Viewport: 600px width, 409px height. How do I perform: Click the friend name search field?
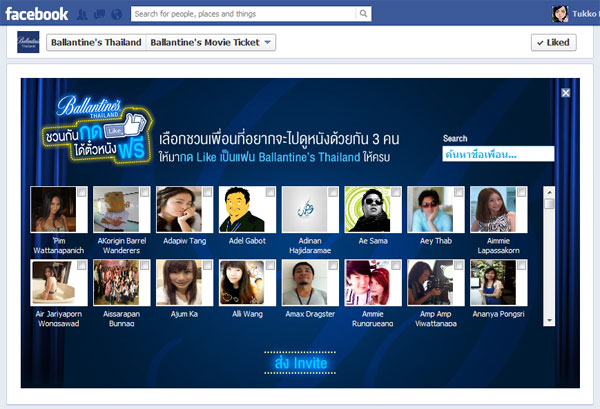(x=498, y=154)
